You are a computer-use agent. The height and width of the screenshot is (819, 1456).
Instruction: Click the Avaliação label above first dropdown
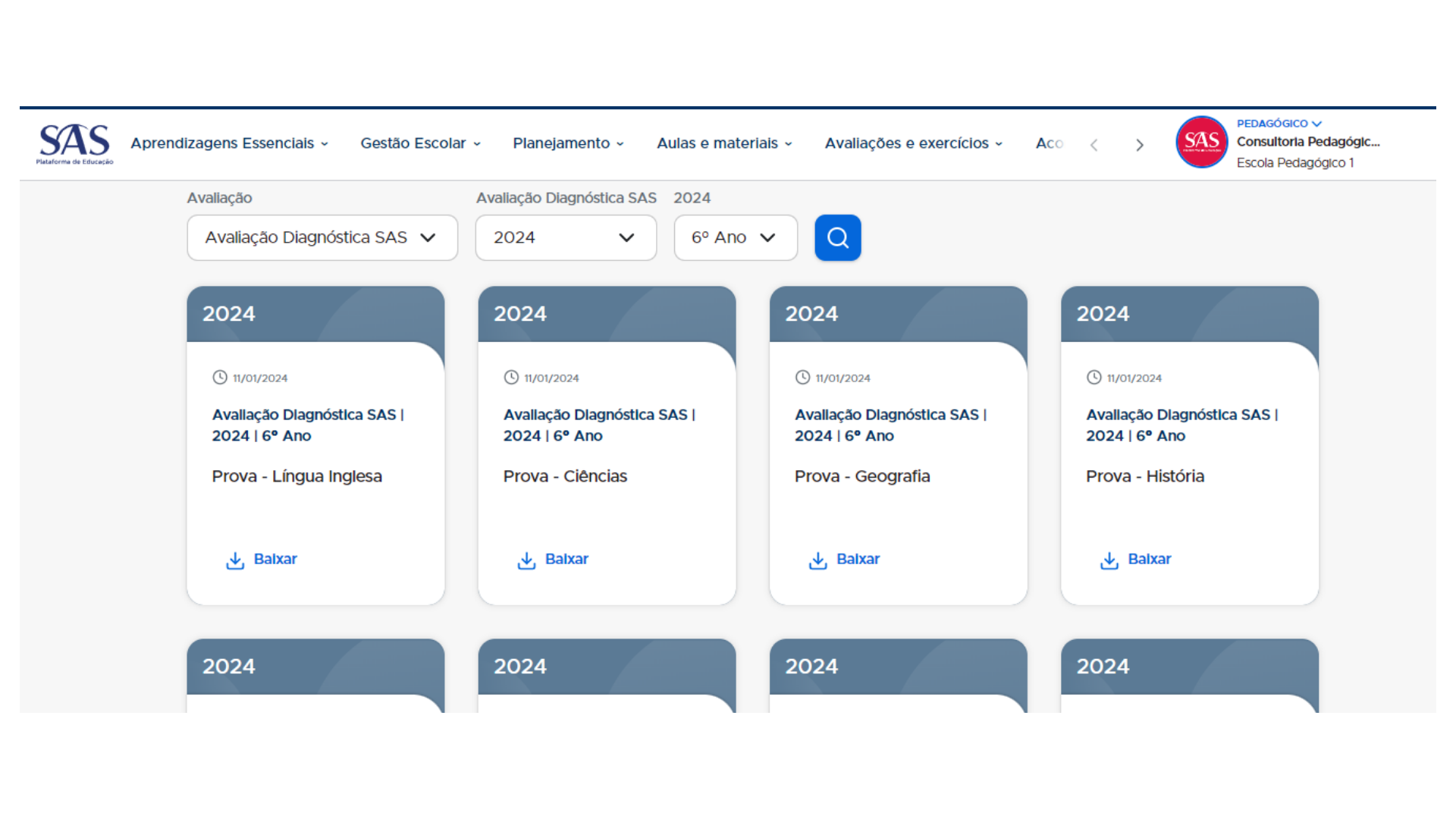[x=220, y=198]
